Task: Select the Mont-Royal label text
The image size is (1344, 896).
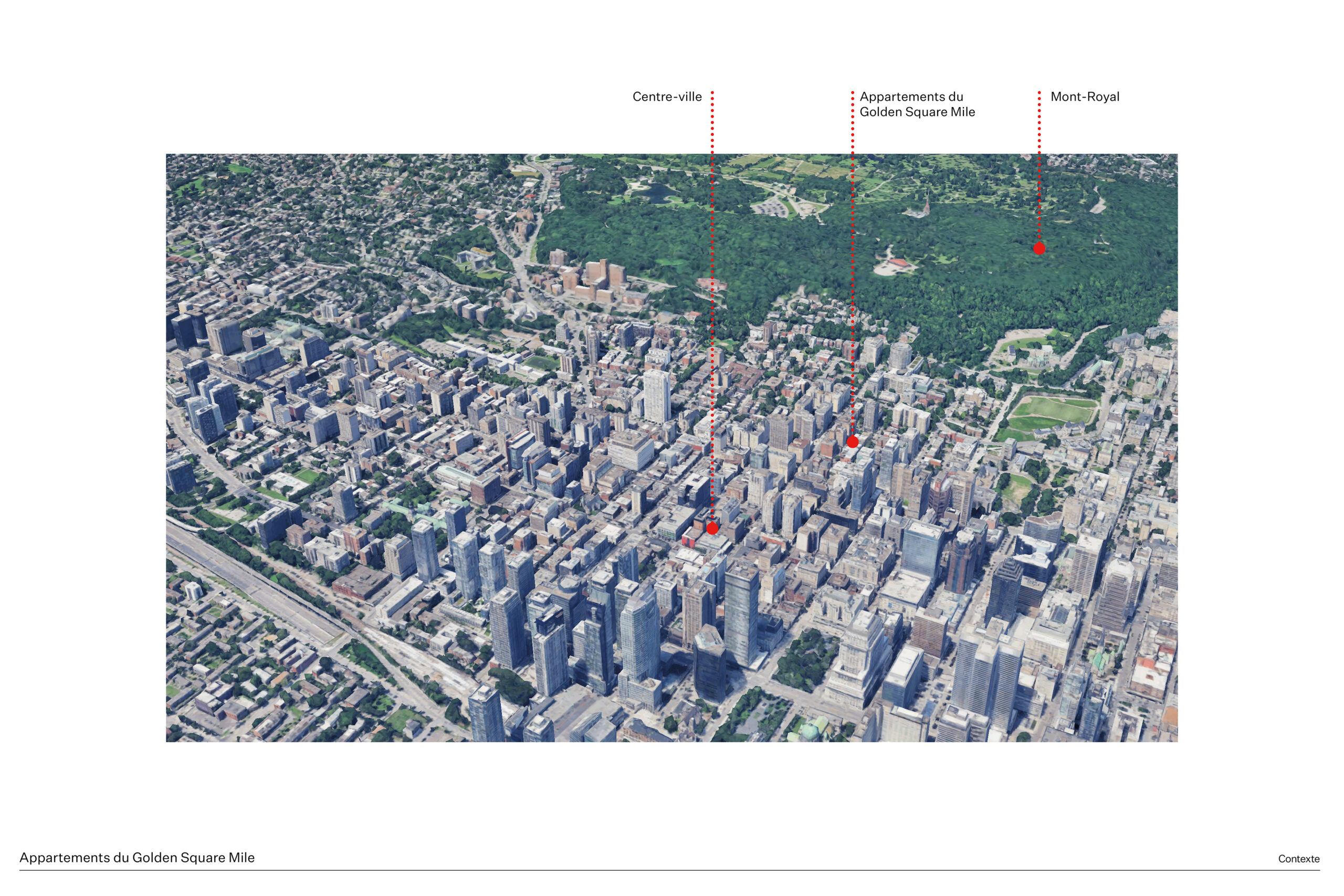Action: pyautogui.click(x=1085, y=97)
